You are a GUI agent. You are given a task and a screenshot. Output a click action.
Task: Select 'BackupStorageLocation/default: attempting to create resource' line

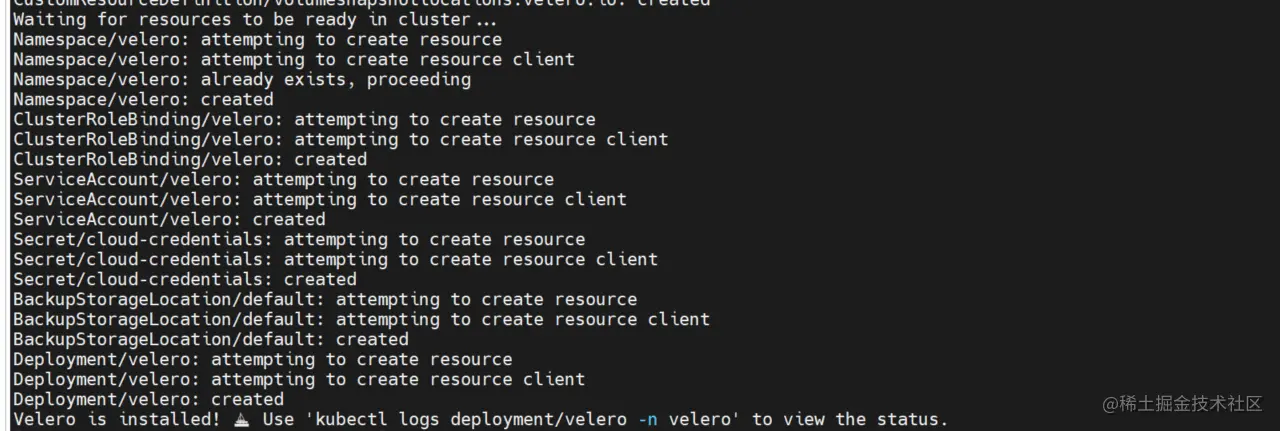point(325,299)
